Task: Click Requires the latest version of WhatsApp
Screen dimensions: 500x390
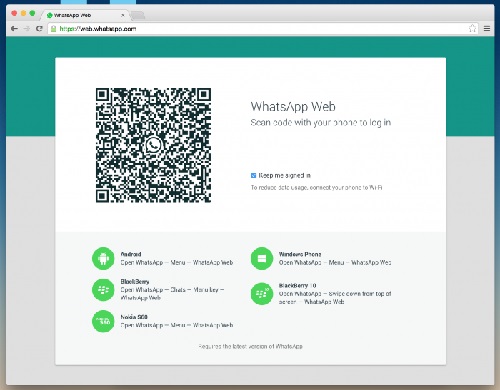Action: click(x=250, y=346)
